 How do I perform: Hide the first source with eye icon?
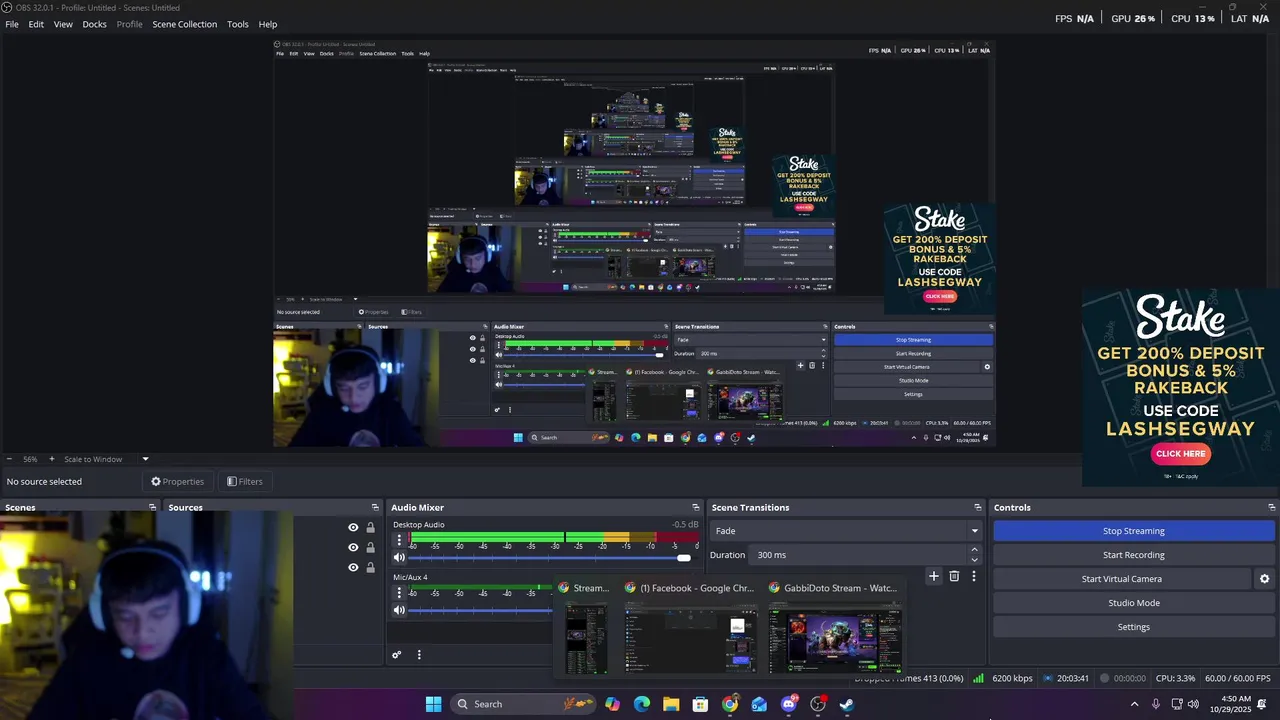(353, 528)
